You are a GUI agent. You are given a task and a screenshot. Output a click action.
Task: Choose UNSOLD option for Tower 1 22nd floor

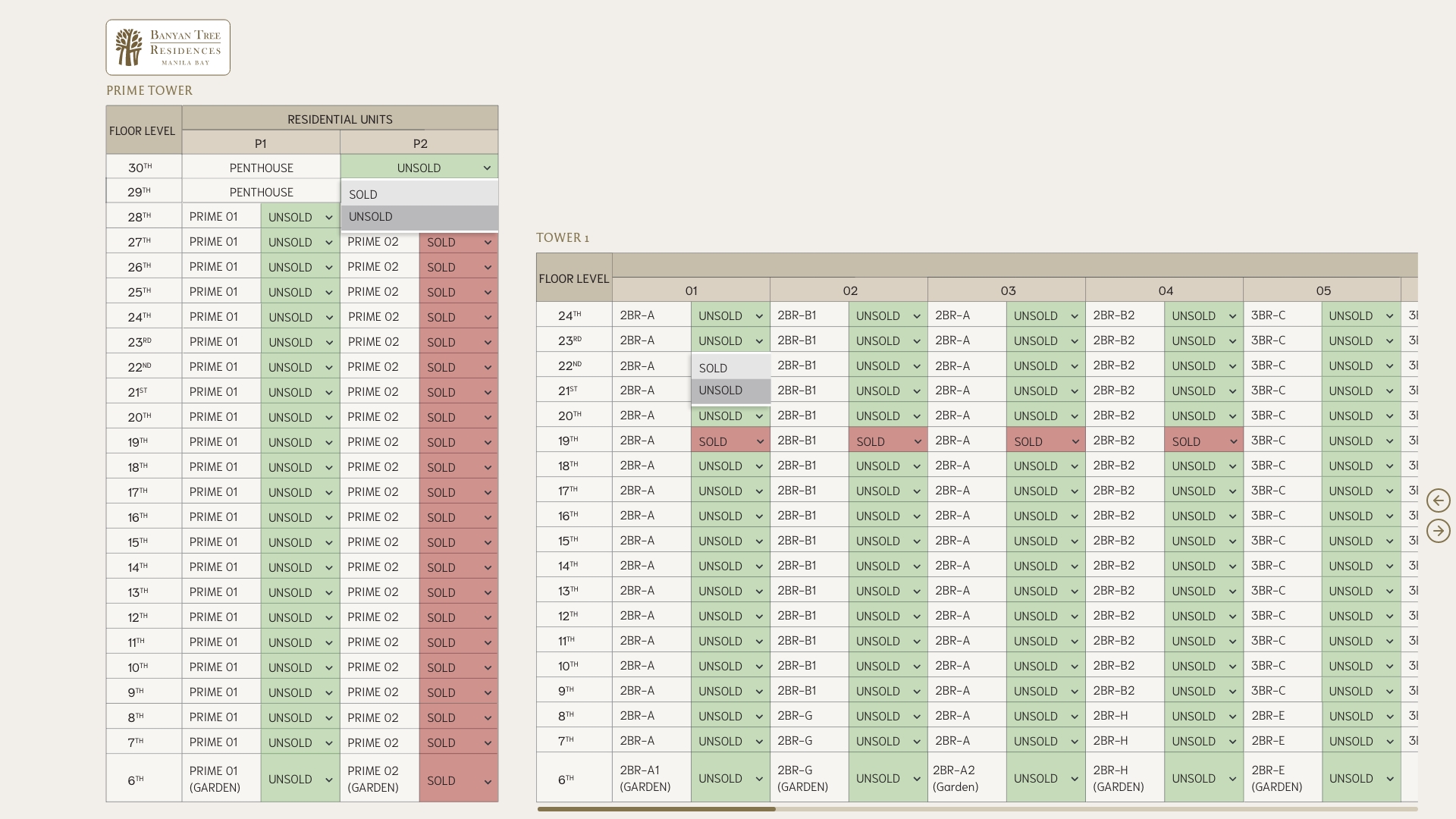coord(730,391)
